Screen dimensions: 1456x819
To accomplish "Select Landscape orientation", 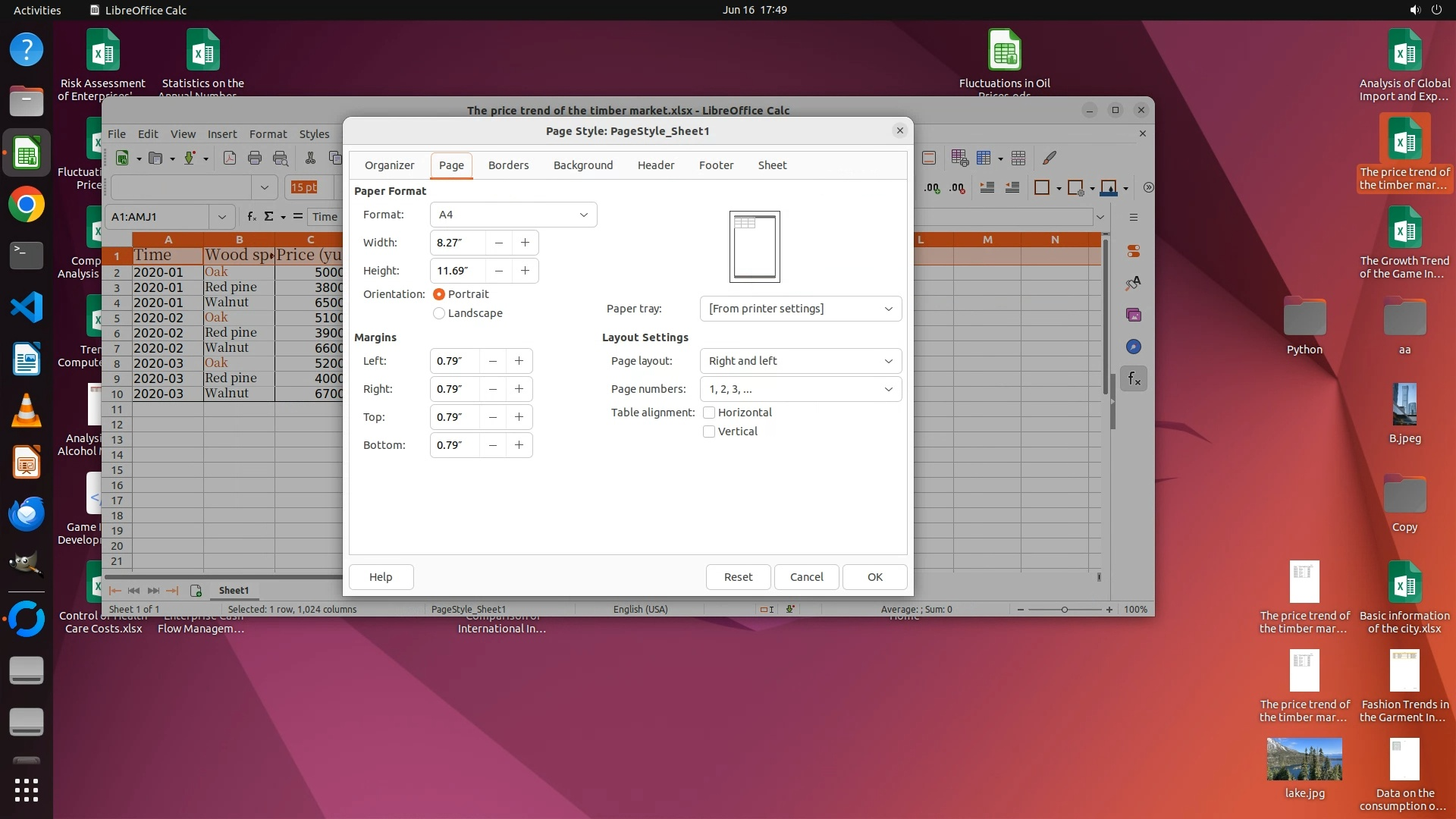I will point(439,313).
